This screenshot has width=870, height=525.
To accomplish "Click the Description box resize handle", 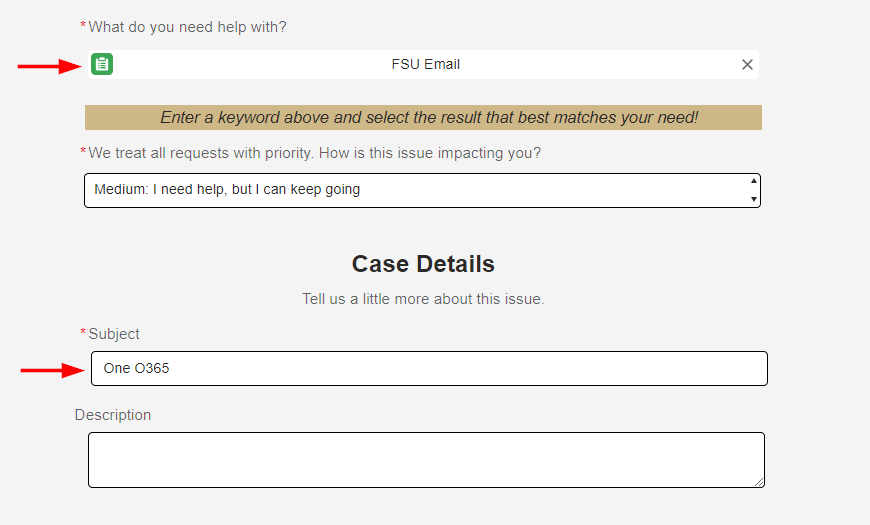I will [759, 482].
